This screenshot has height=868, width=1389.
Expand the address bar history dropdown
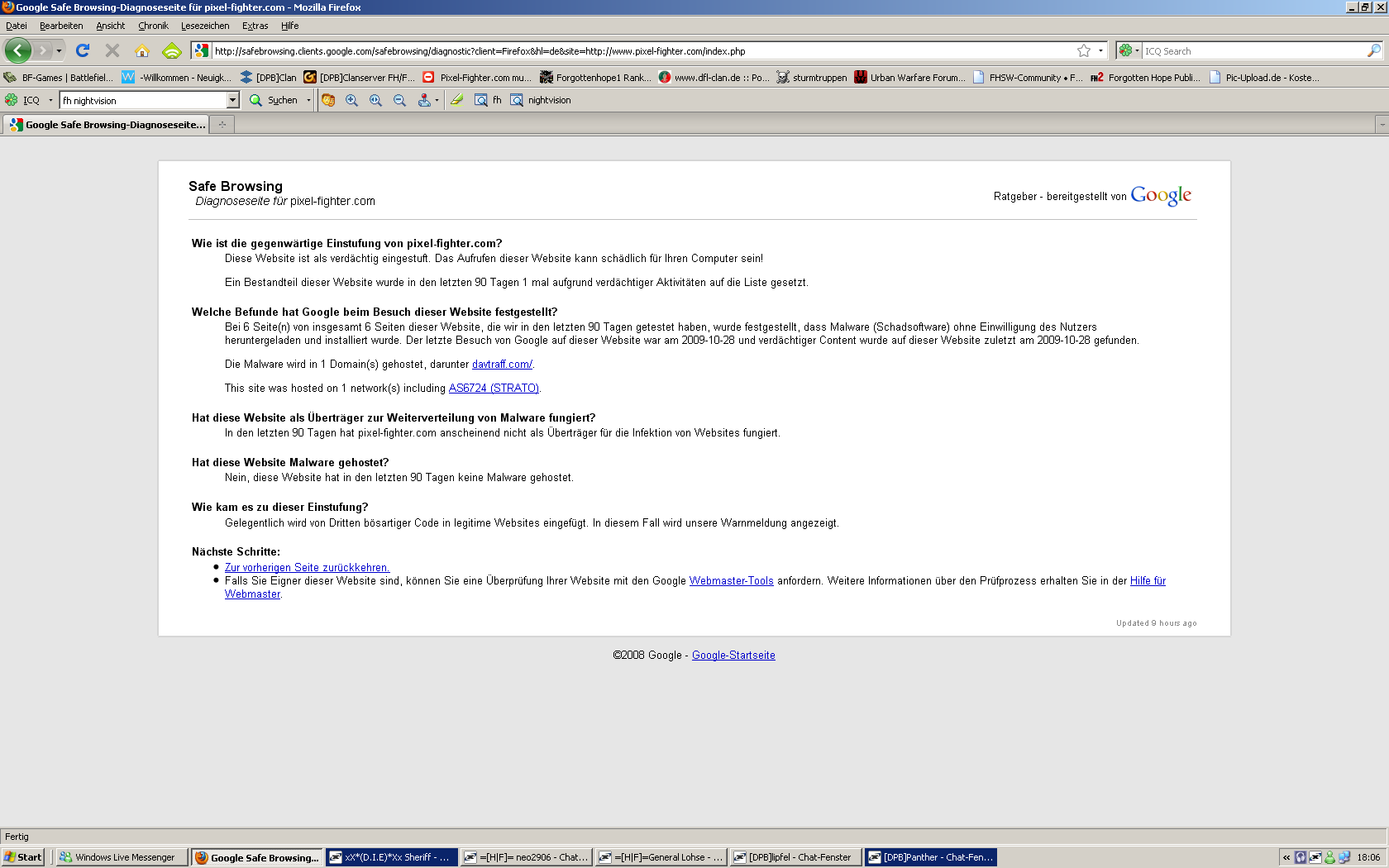(x=1100, y=50)
